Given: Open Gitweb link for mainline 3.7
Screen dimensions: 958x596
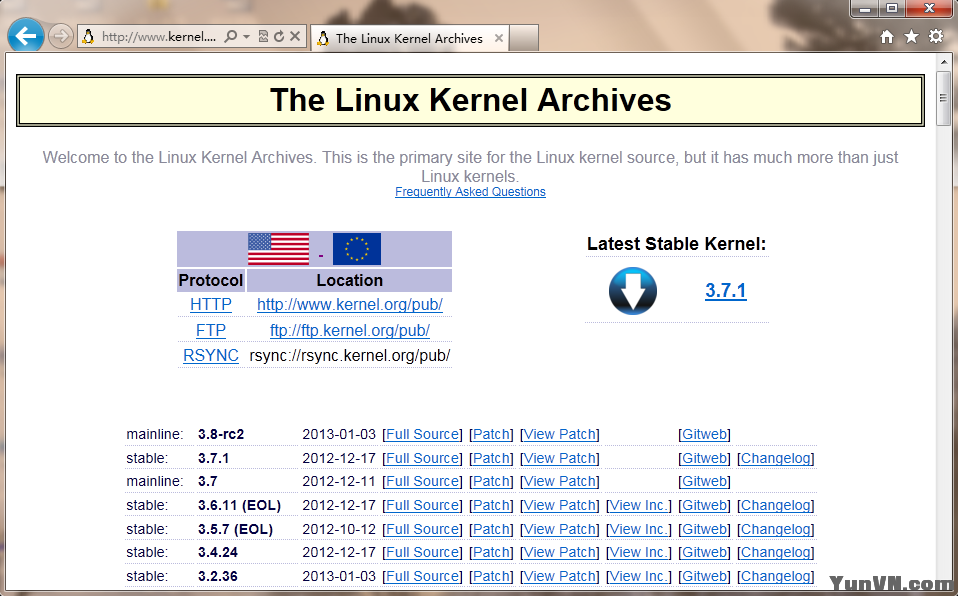Looking at the screenshot, I should click(704, 481).
